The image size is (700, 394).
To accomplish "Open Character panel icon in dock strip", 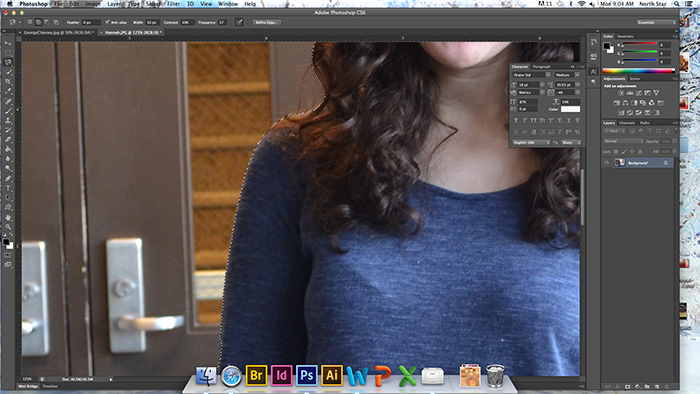I will tap(593, 71).
